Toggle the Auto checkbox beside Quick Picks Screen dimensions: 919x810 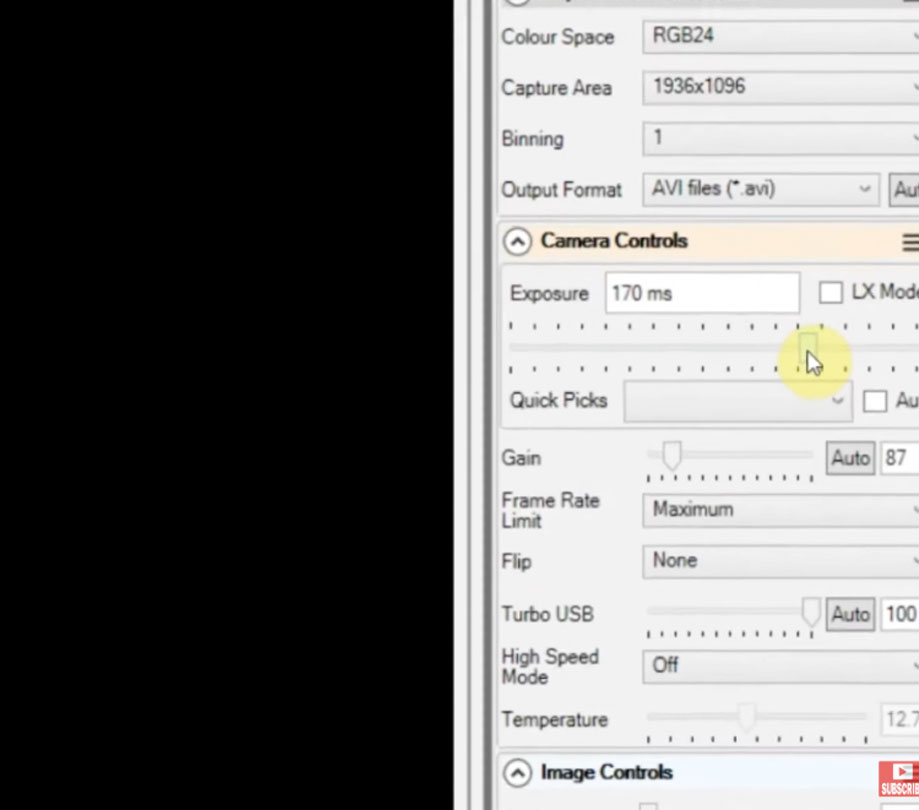click(x=875, y=400)
